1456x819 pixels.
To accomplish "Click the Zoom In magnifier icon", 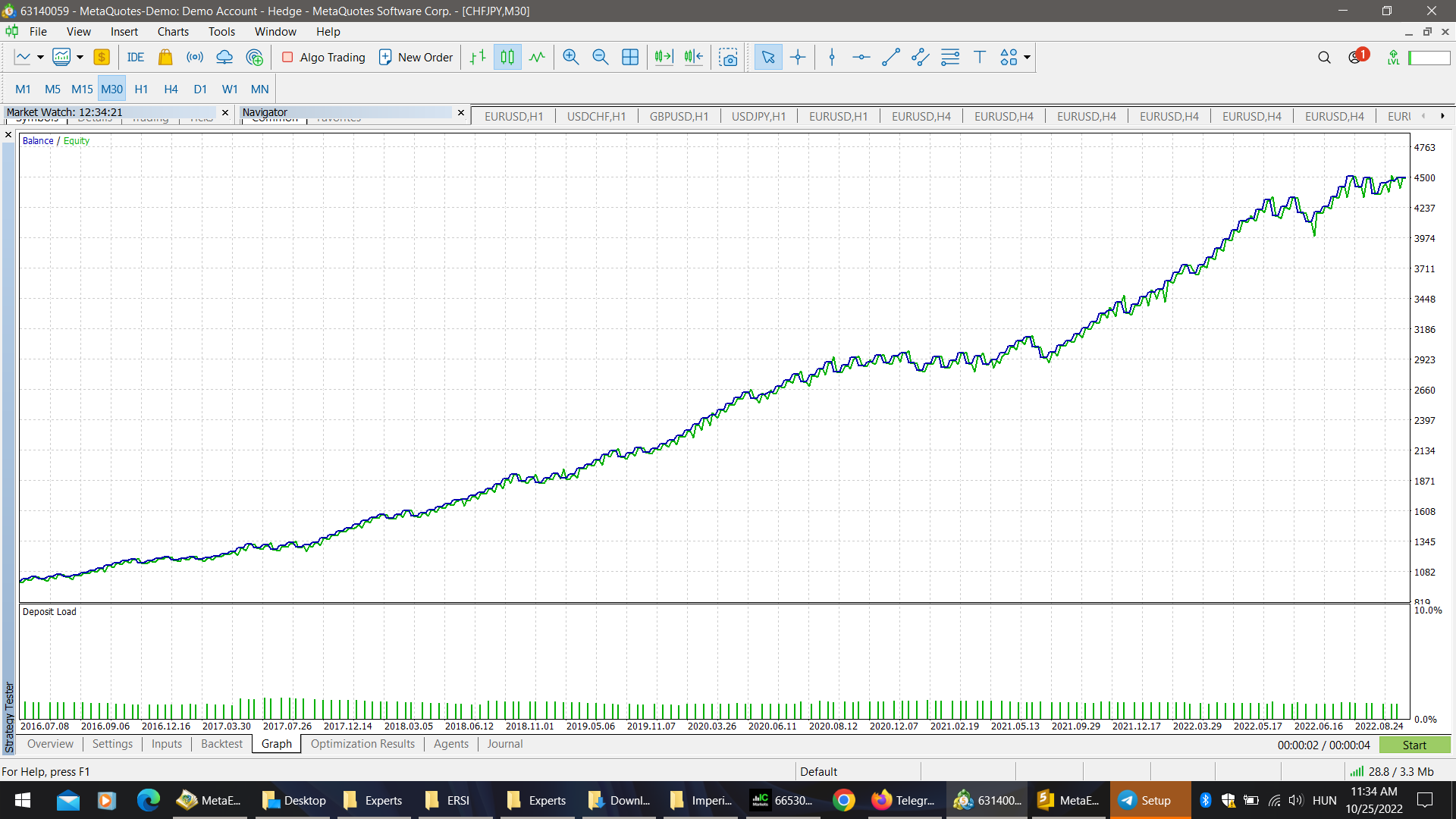I will coord(571,57).
